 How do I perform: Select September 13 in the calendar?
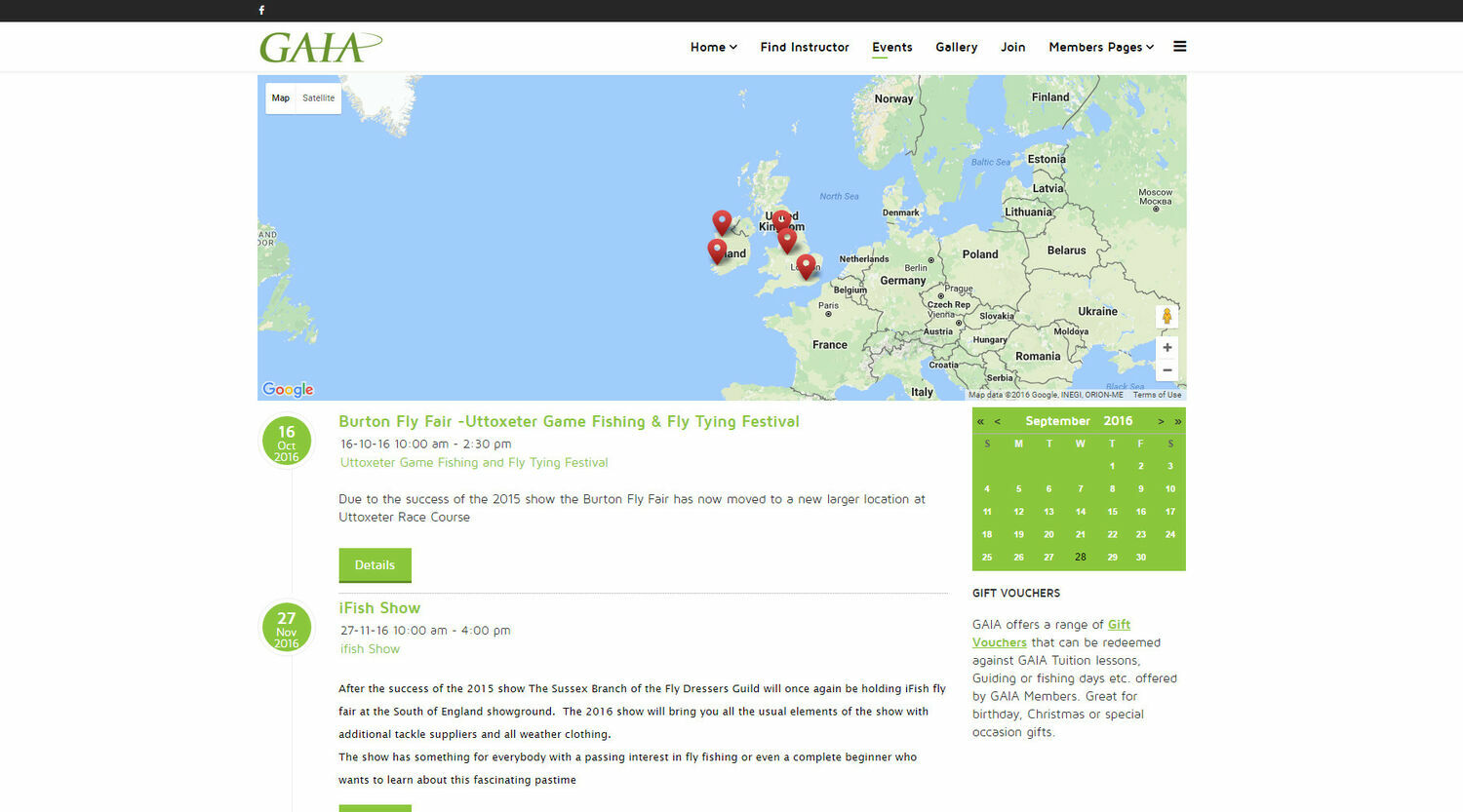[1048, 512]
